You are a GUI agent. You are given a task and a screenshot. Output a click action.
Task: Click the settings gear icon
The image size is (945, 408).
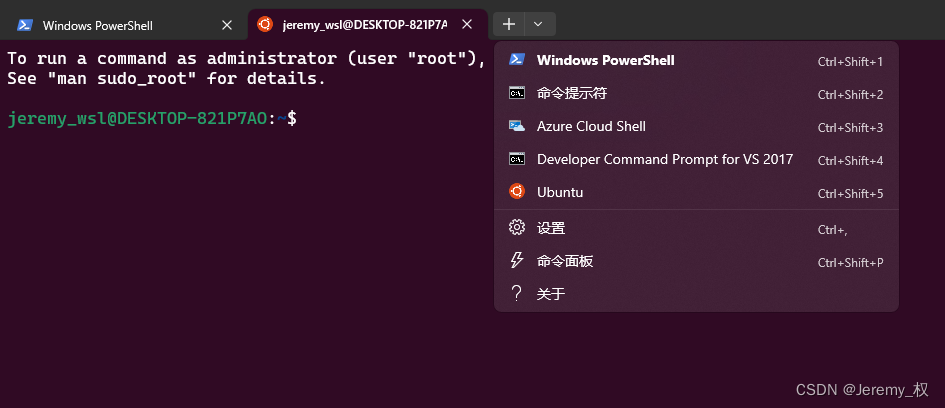pyautogui.click(x=516, y=227)
